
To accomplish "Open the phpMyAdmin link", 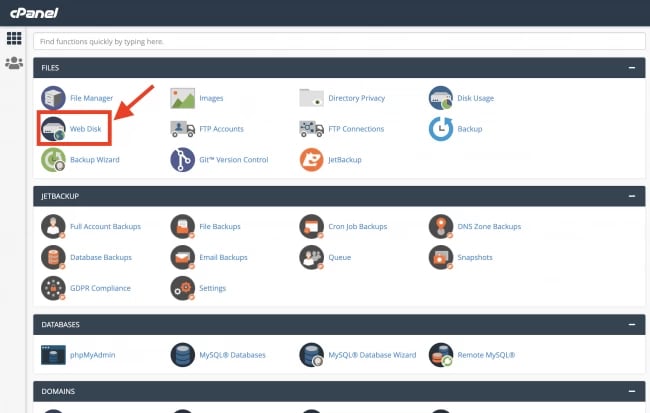I will [x=93, y=355].
